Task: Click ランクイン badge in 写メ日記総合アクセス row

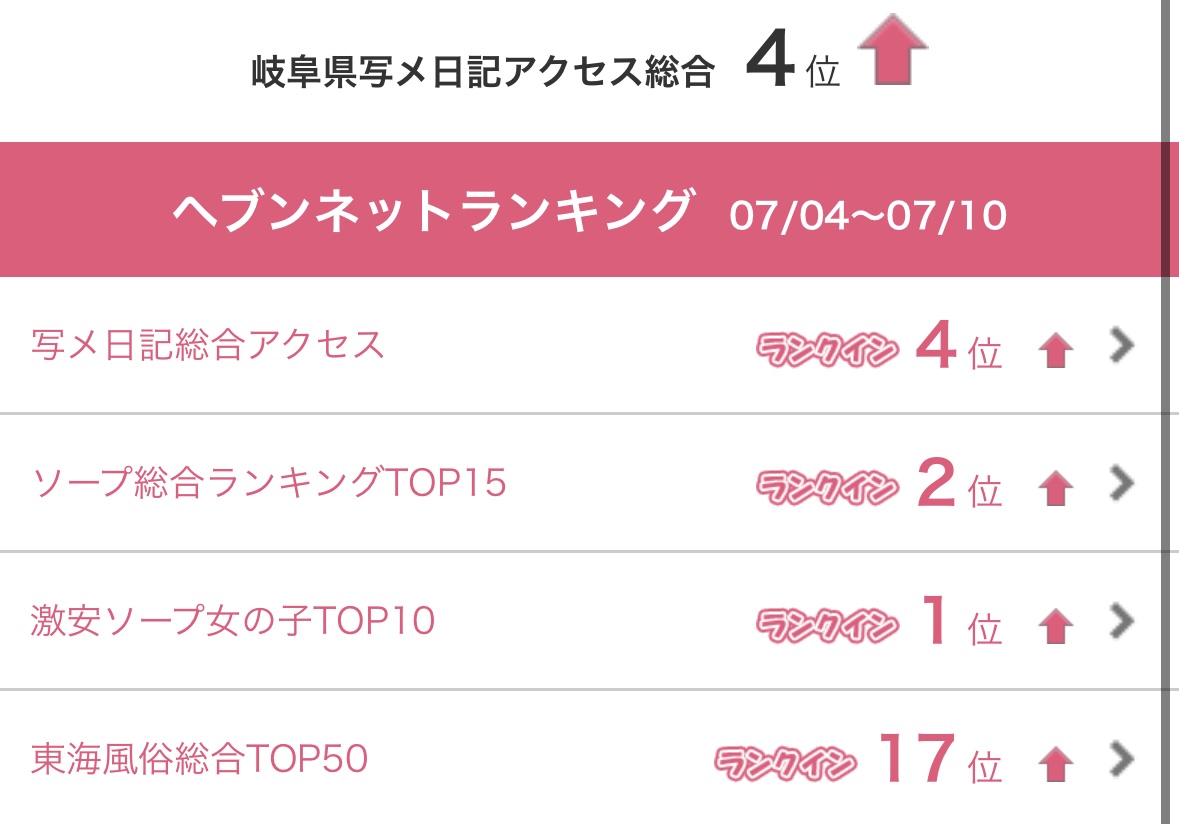Action: pyautogui.click(x=827, y=349)
